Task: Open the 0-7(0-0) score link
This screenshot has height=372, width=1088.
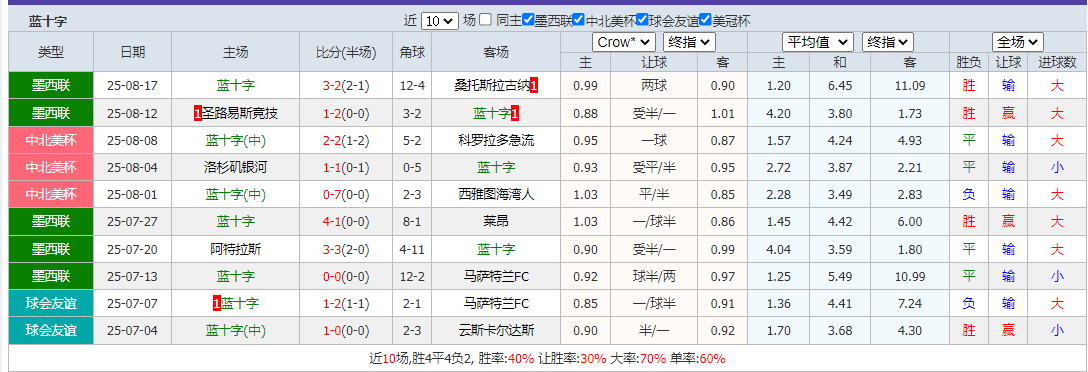Action: coord(346,195)
